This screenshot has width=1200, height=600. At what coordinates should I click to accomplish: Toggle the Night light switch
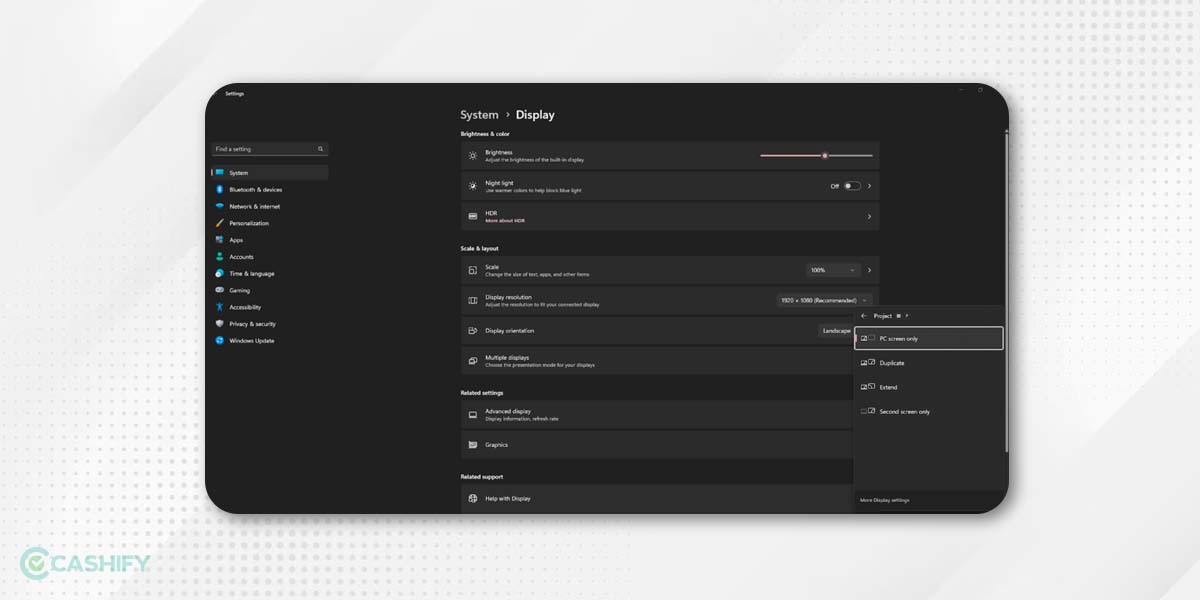pos(851,186)
